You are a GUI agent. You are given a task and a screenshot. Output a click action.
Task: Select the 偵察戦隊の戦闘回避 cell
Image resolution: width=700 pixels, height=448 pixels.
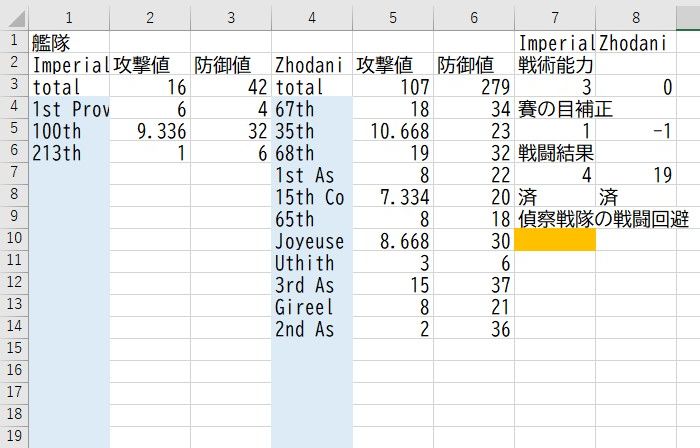[554, 218]
